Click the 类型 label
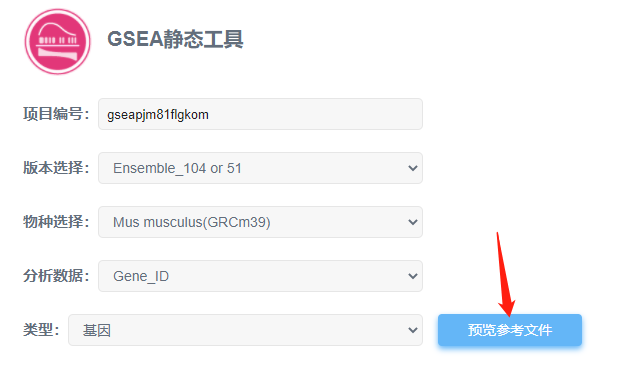 coord(41,330)
